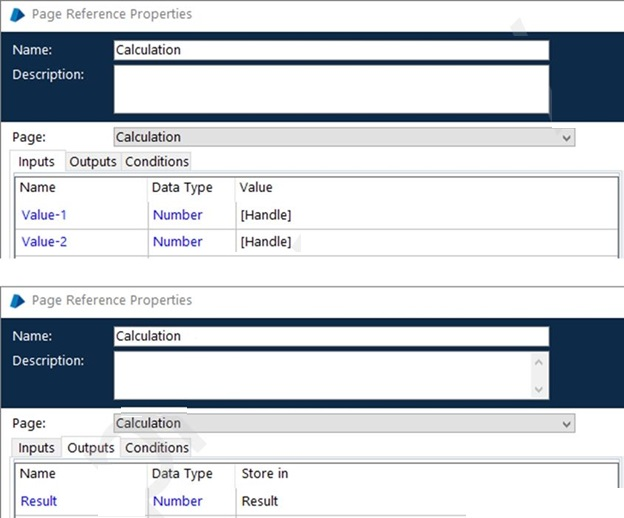The image size is (624, 518).
Task: Click the Description scroll down arrow in lower dialog
Action: 538,389
